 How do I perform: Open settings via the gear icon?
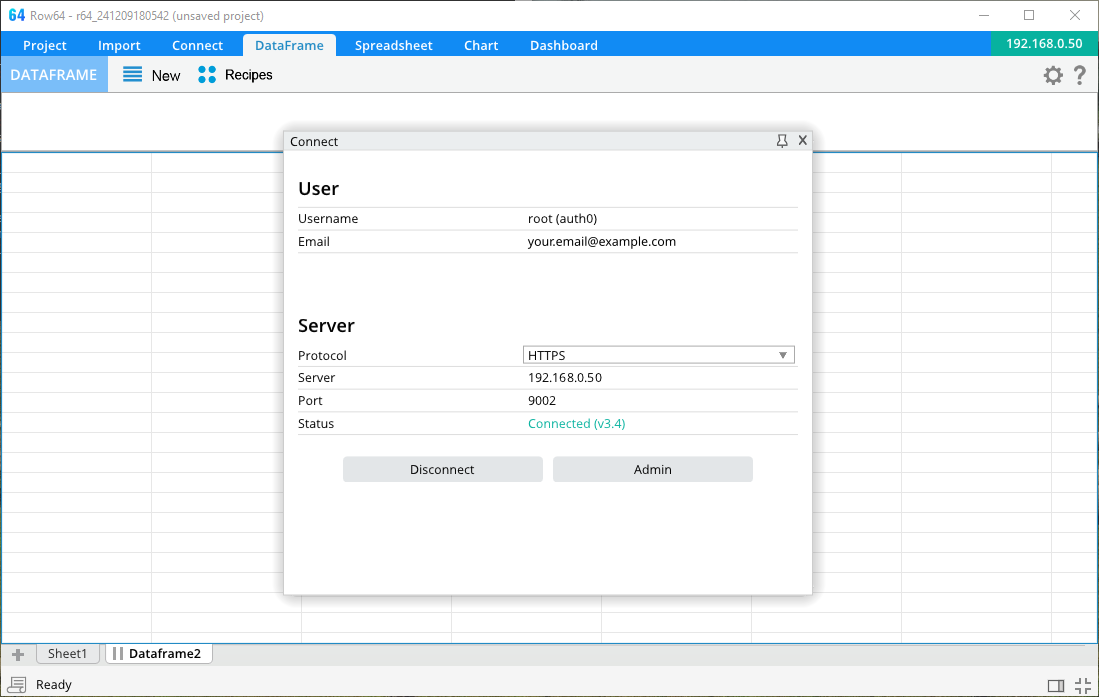(x=1053, y=75)
